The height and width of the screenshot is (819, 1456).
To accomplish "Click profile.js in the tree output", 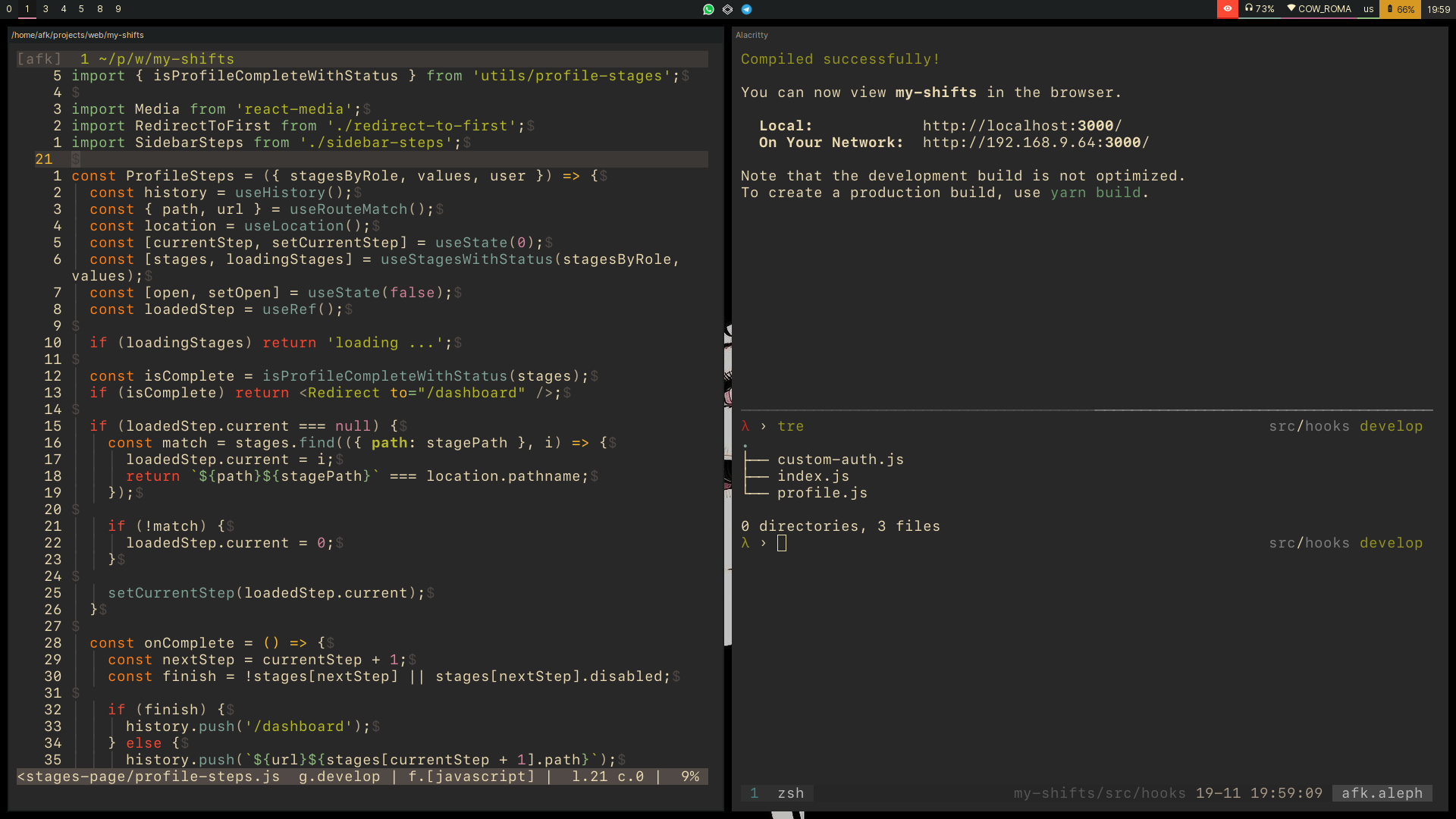I will point(822,493).
